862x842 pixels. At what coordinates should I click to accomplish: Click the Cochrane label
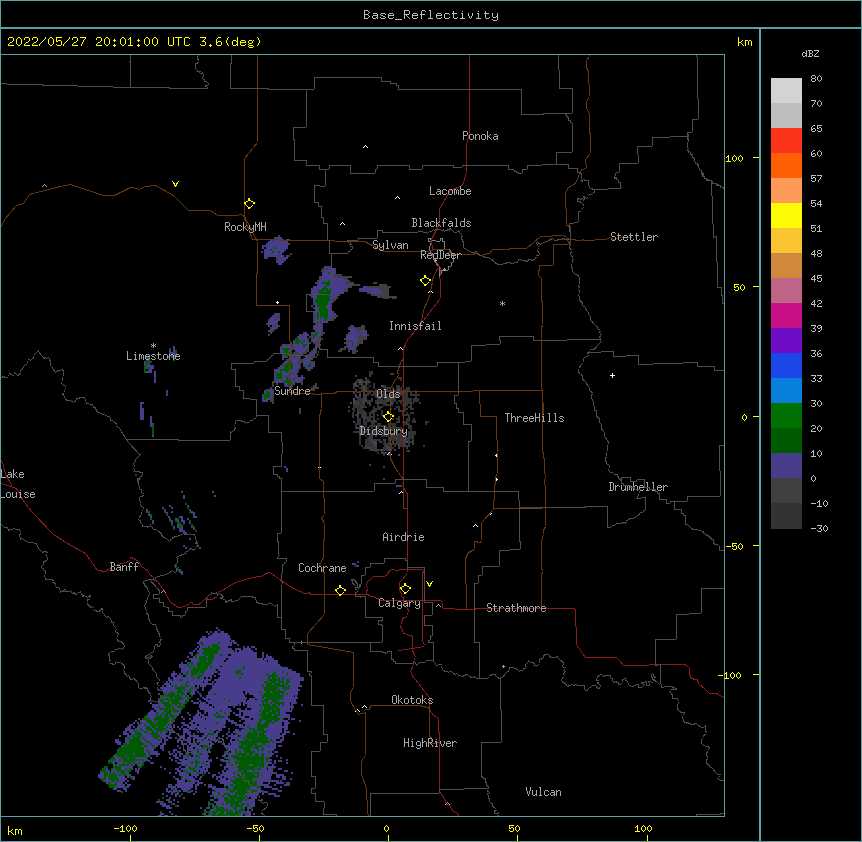tap(322, 568)
